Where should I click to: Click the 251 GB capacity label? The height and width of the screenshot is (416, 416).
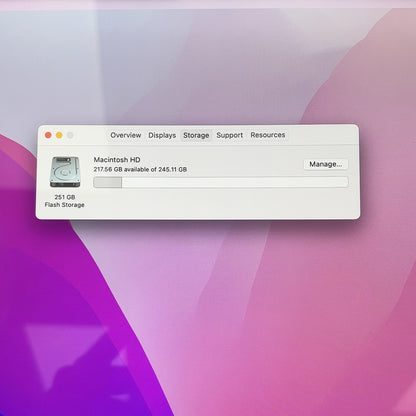[65, 197]
